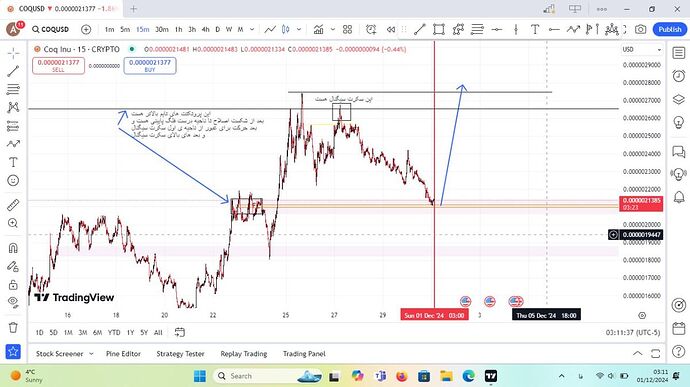This screenshot has height=387, width=690.
Task: Maximize the bottom panel
Action: (655, 354)
